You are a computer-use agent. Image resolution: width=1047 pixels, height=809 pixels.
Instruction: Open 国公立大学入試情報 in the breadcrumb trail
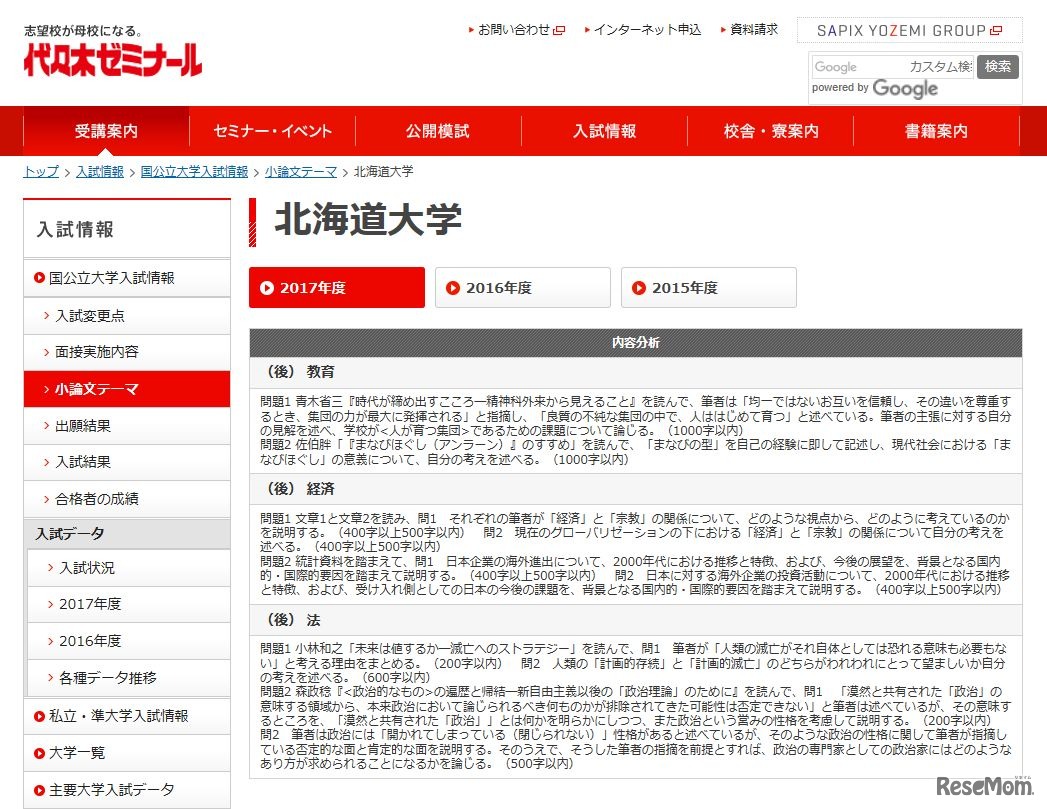coord(194,171)
